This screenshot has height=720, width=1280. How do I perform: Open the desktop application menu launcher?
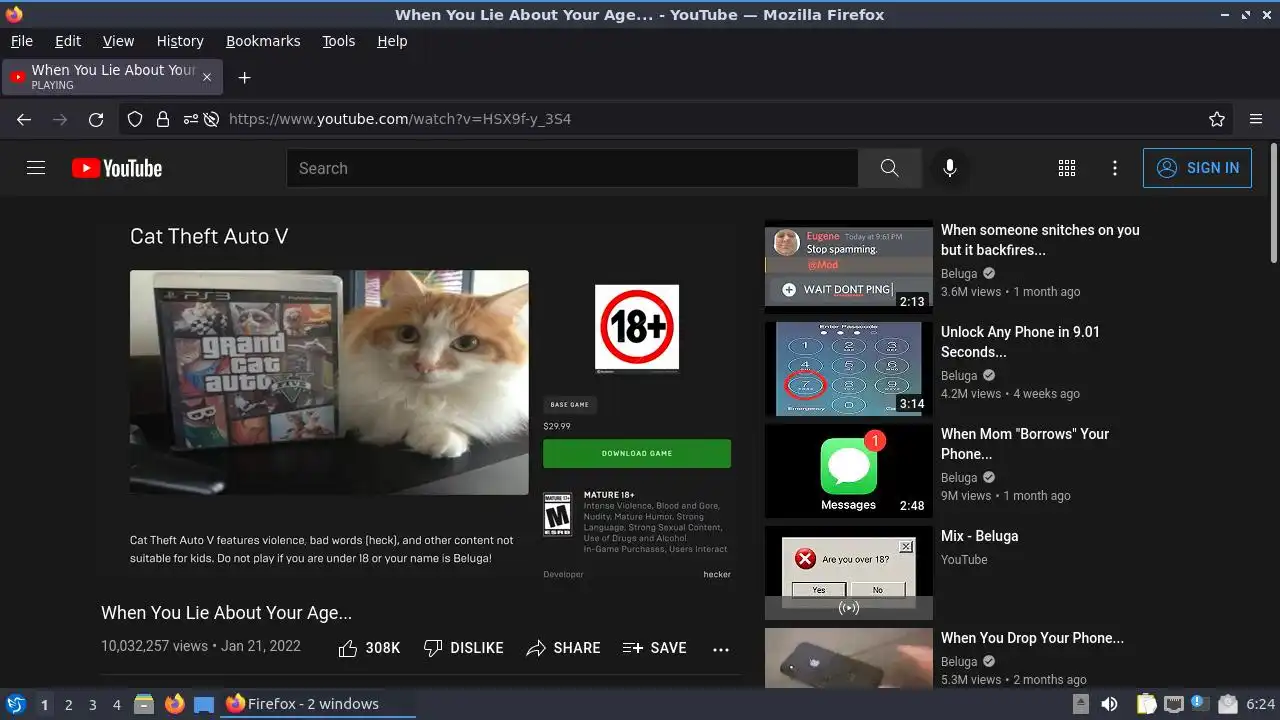click(15, 704)
